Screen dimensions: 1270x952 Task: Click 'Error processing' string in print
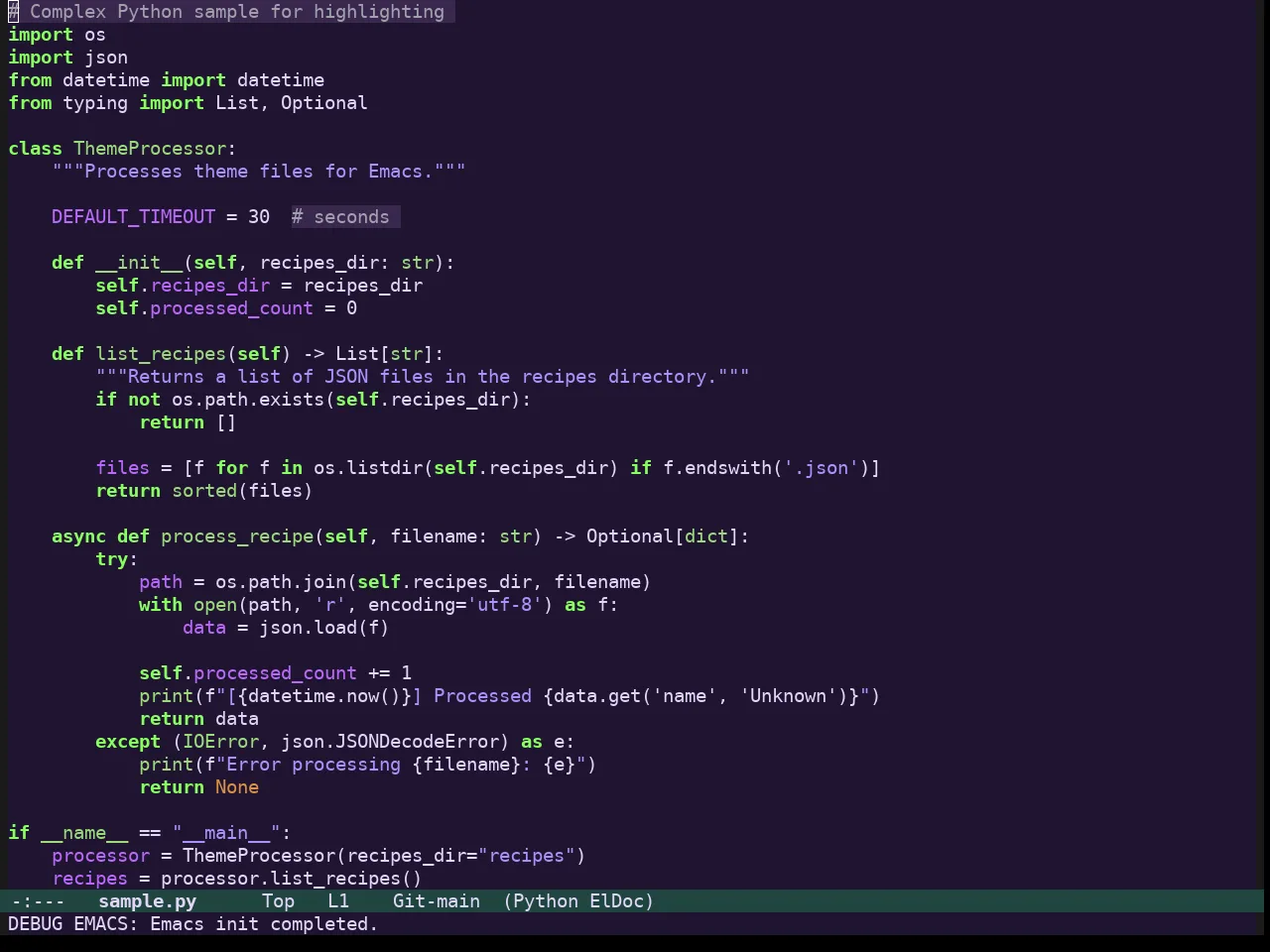[x=314, y=765]
